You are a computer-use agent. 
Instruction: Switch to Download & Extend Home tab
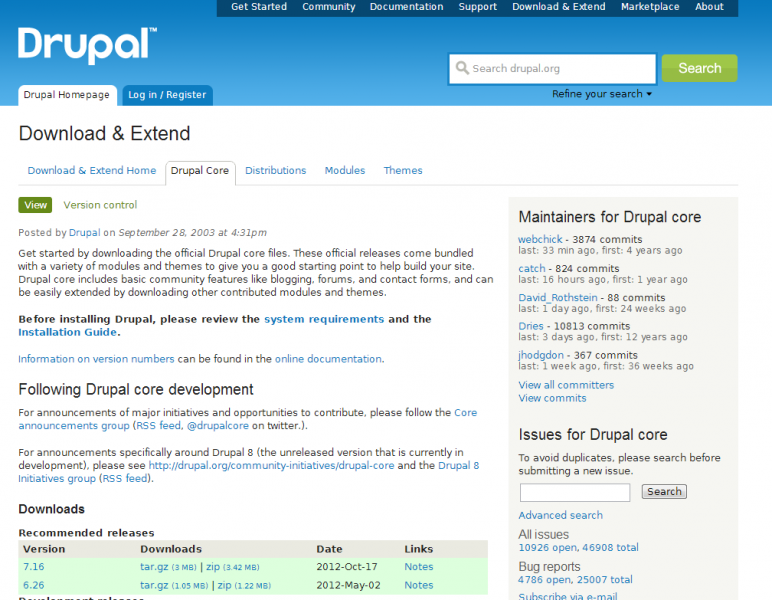tap(92, 170)
